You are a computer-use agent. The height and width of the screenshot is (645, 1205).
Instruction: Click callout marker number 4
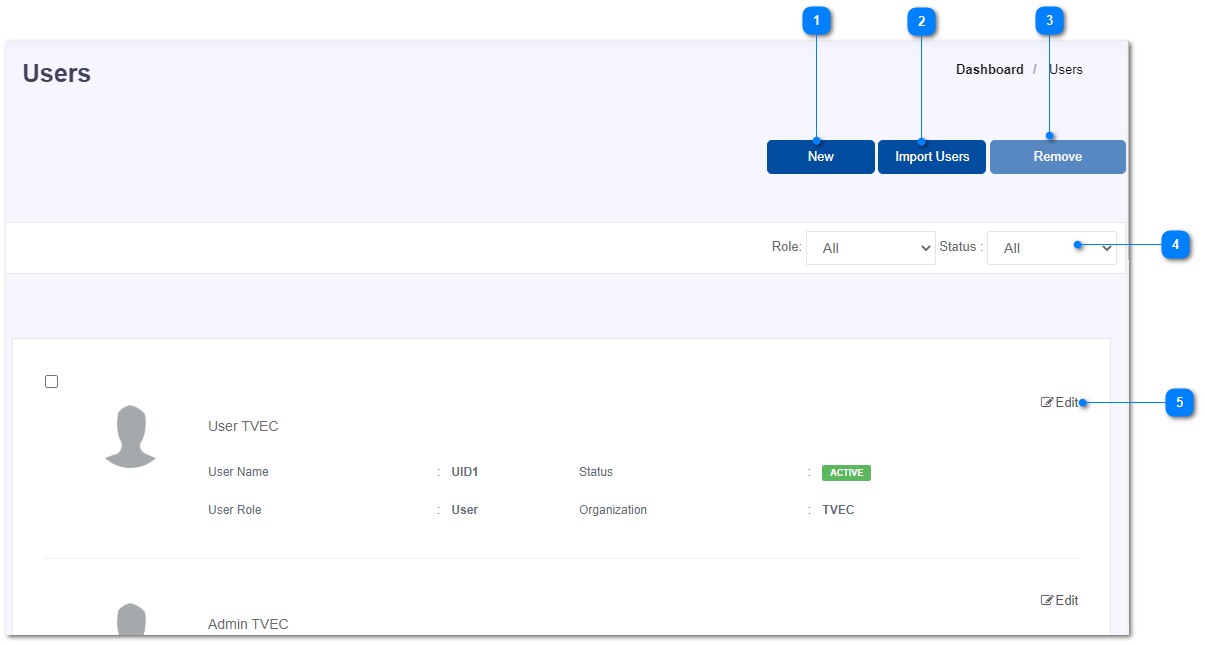1175,244
